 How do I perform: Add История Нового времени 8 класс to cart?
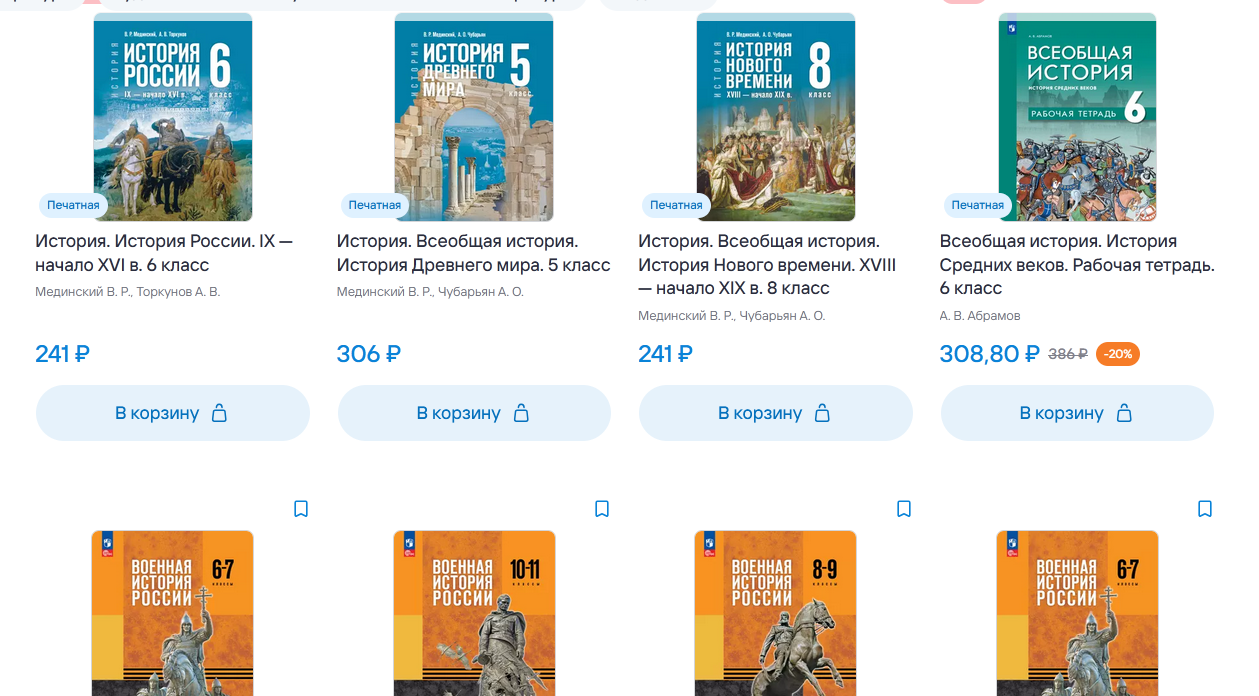point(776,413)
